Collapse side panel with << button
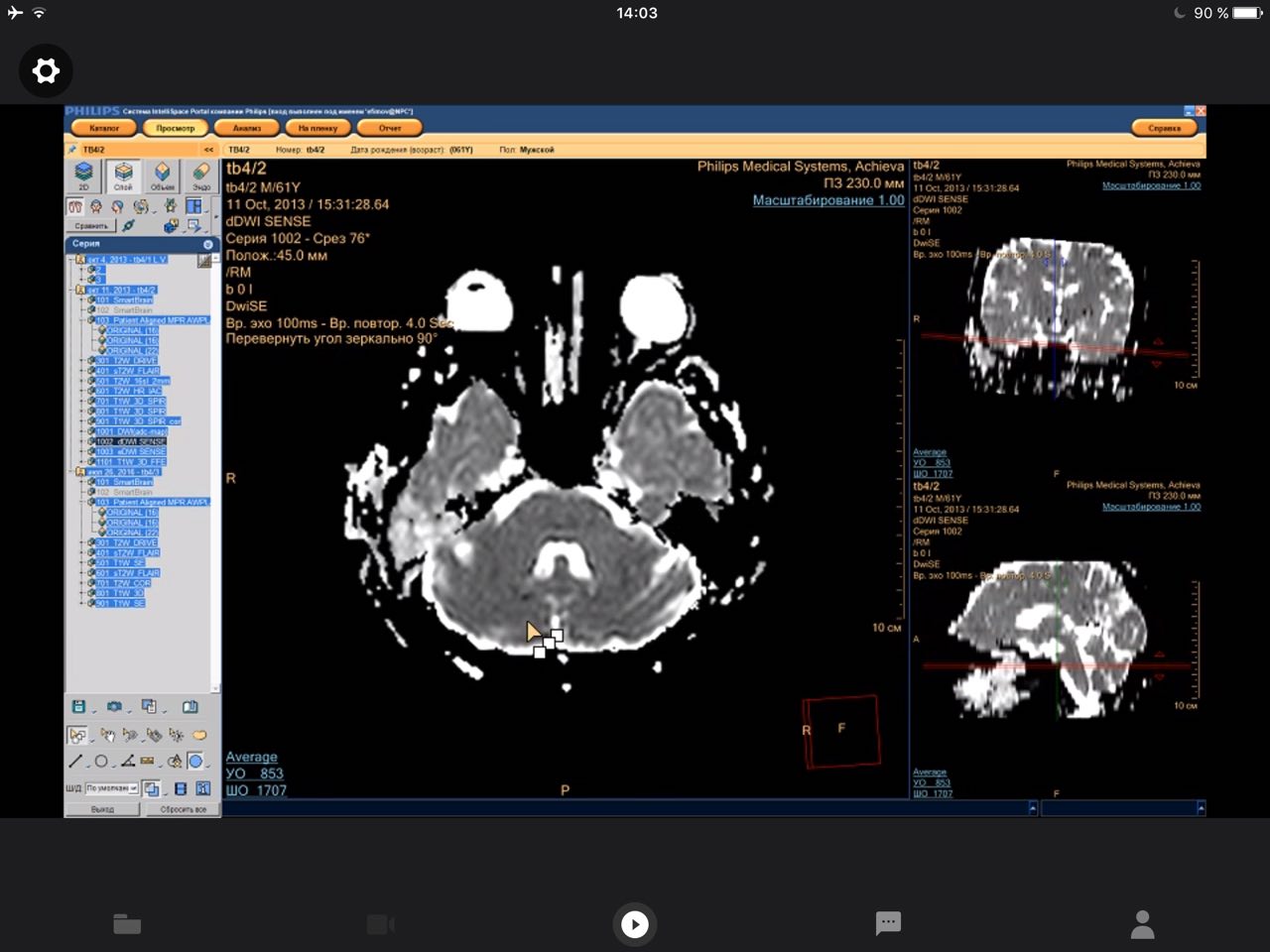The height and width of the screenshot is (952, 1270). click(208, 150)
